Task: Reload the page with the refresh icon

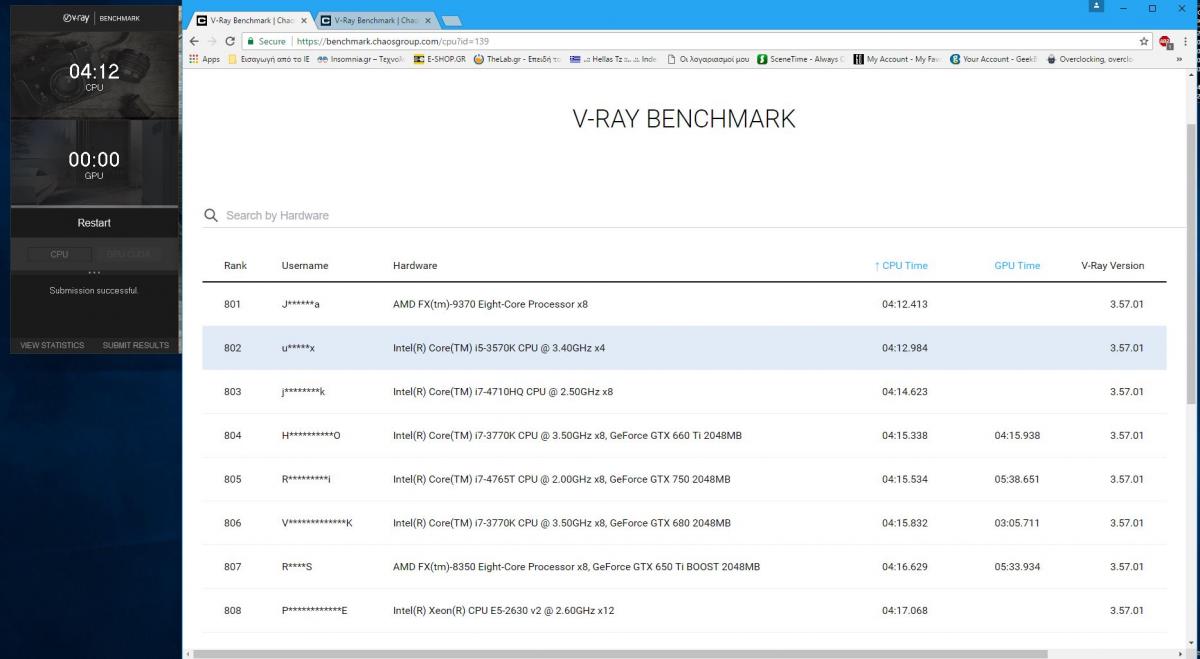Action: (231, 41)
